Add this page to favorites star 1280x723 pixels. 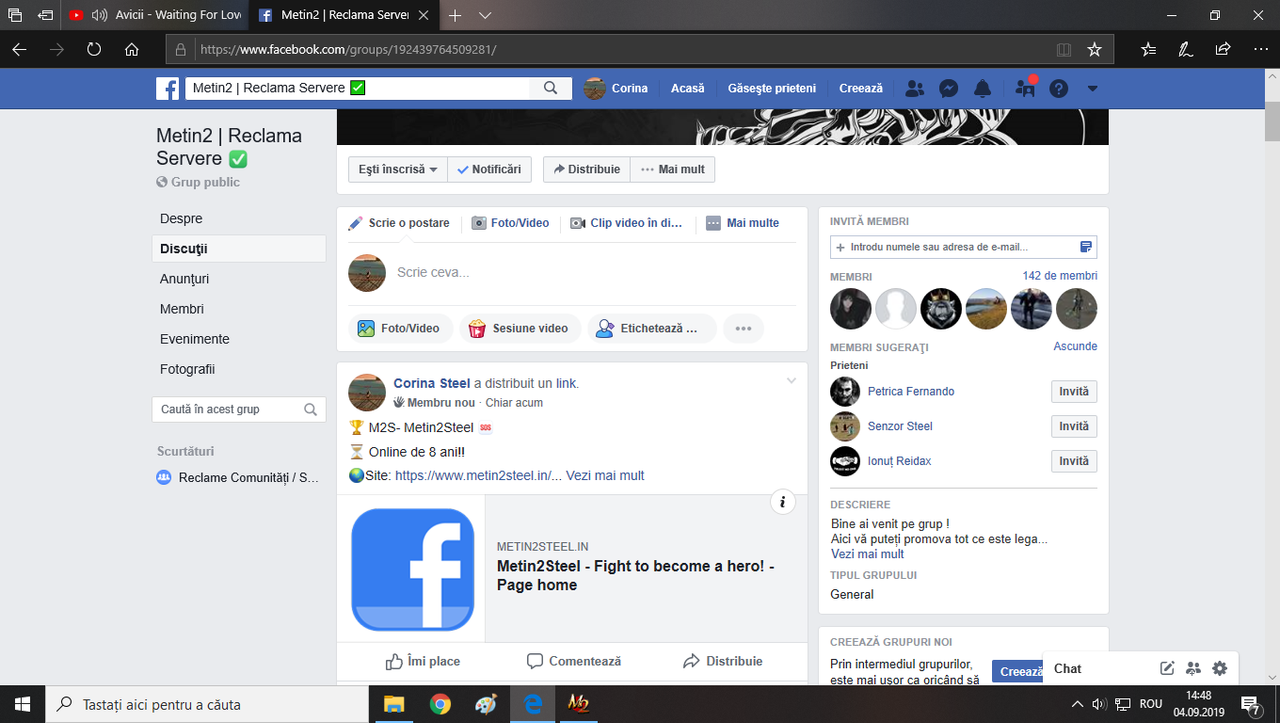[1094, 49]
